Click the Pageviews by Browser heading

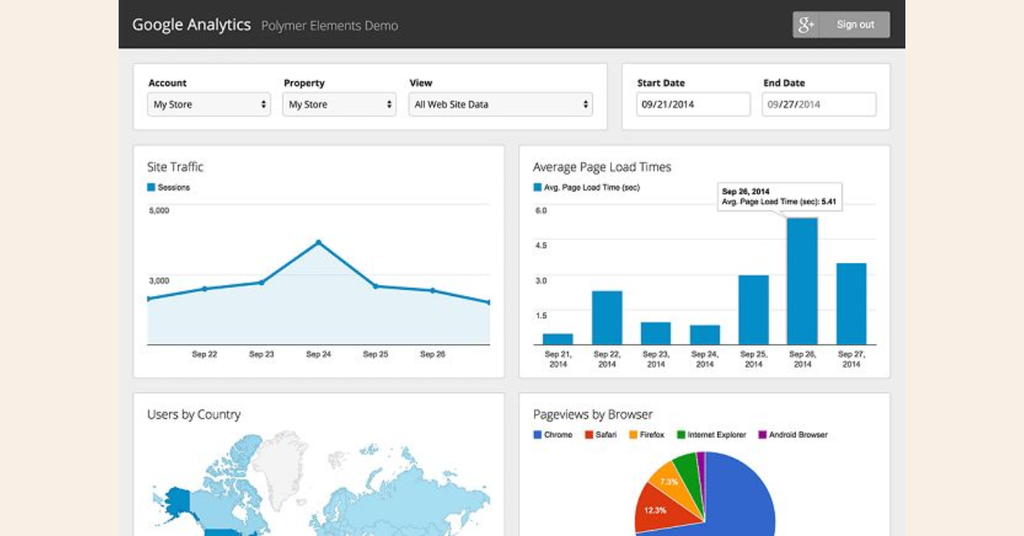[593, 415]
